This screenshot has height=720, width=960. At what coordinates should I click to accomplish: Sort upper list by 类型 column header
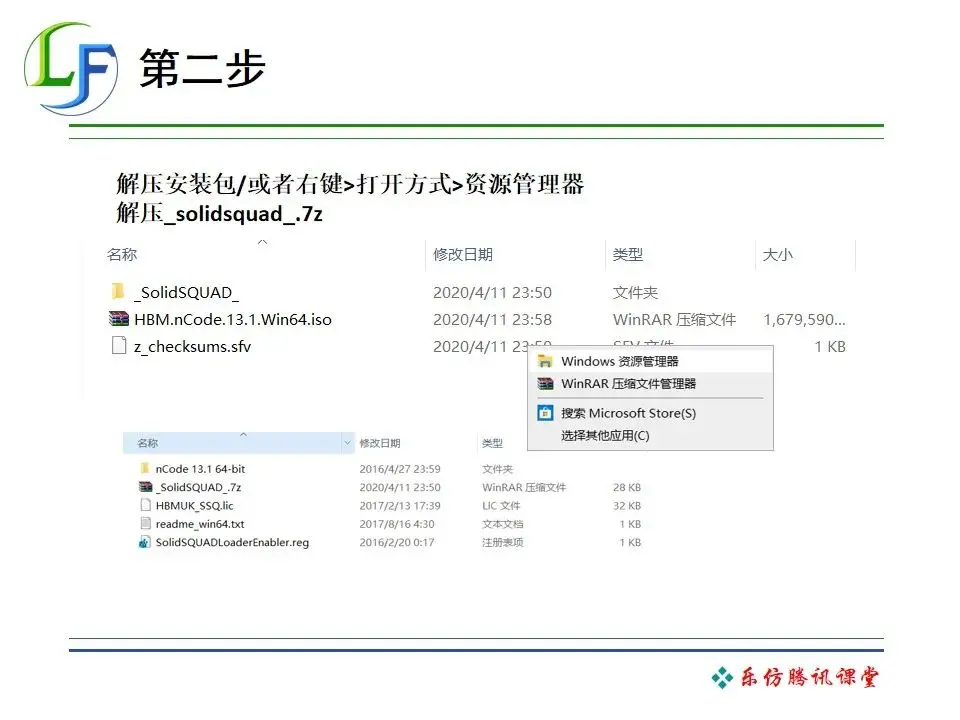[628, 255]
